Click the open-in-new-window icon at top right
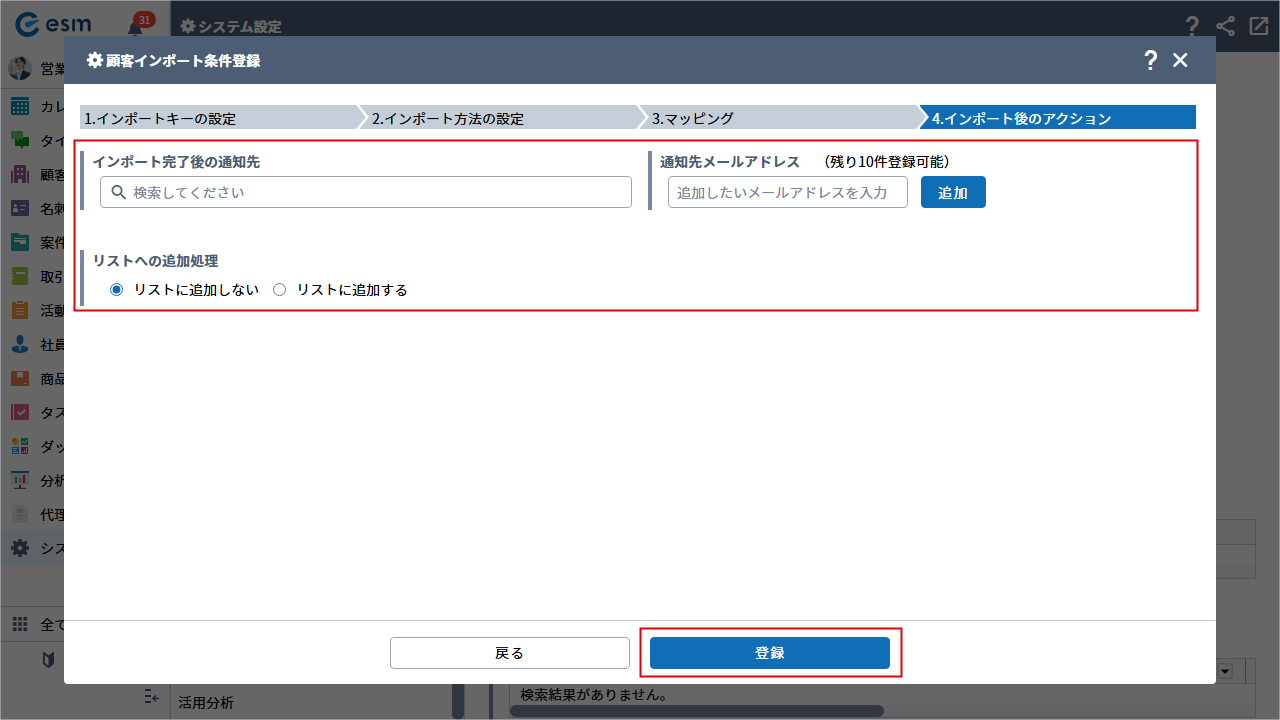This screenshot has height=720, width=1280. pos(1258,26)
